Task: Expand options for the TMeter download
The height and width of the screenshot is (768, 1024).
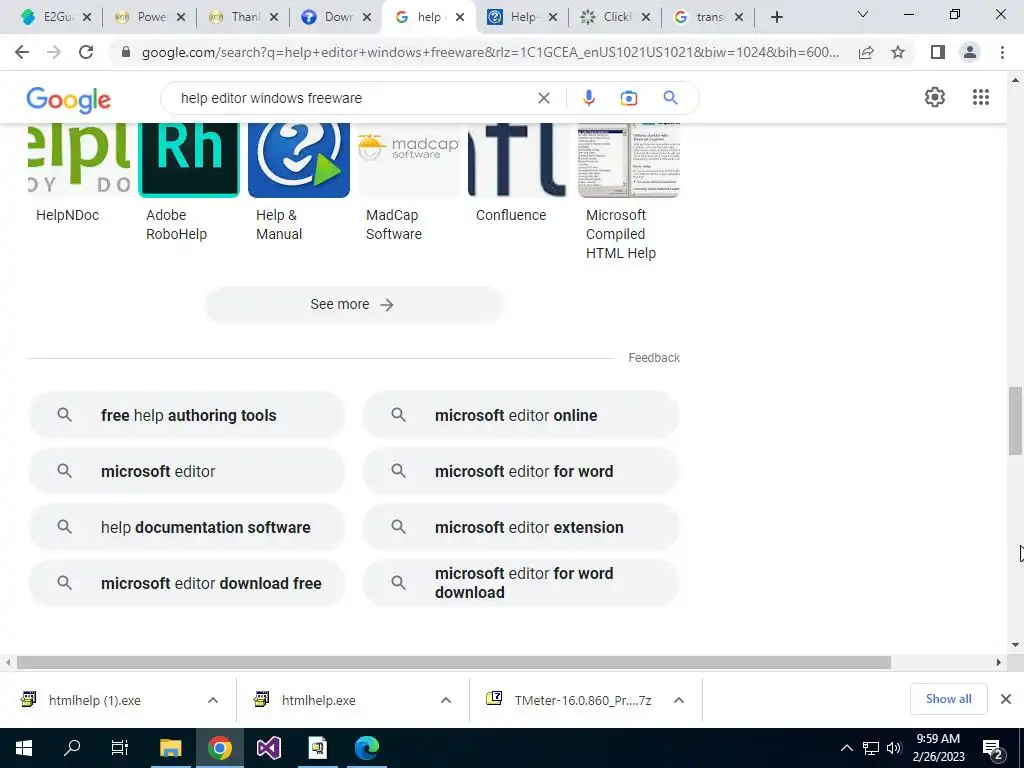Action: 679,701
